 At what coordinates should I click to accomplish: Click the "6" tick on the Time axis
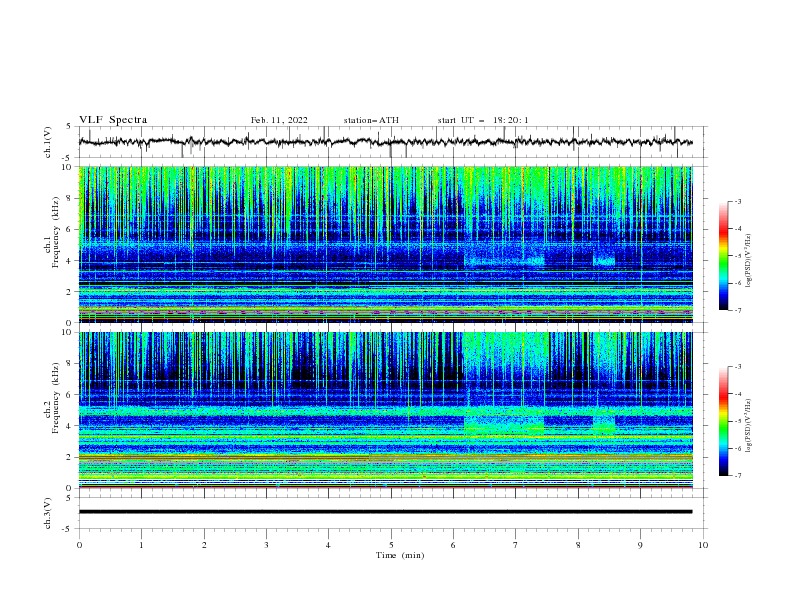tap(453, 545)
